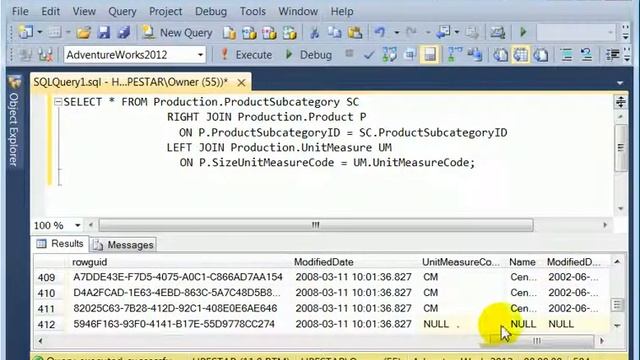
Task: Open the Project menu
Action: pos(165,11)
